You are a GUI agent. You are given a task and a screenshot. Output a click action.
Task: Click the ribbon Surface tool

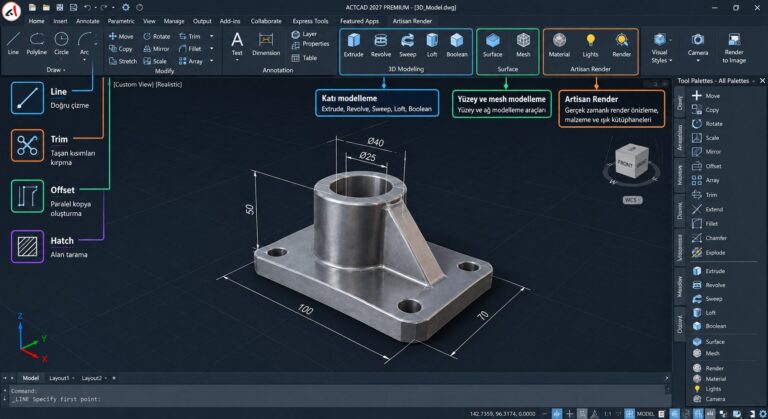pyautogui.click(x=493, y=45)
